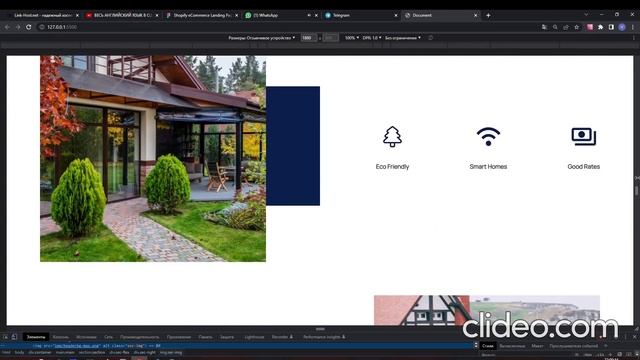Screen dimensions: 640x360
Task: Click the Smart Homes wifi icon
Action: coord(488,136)
